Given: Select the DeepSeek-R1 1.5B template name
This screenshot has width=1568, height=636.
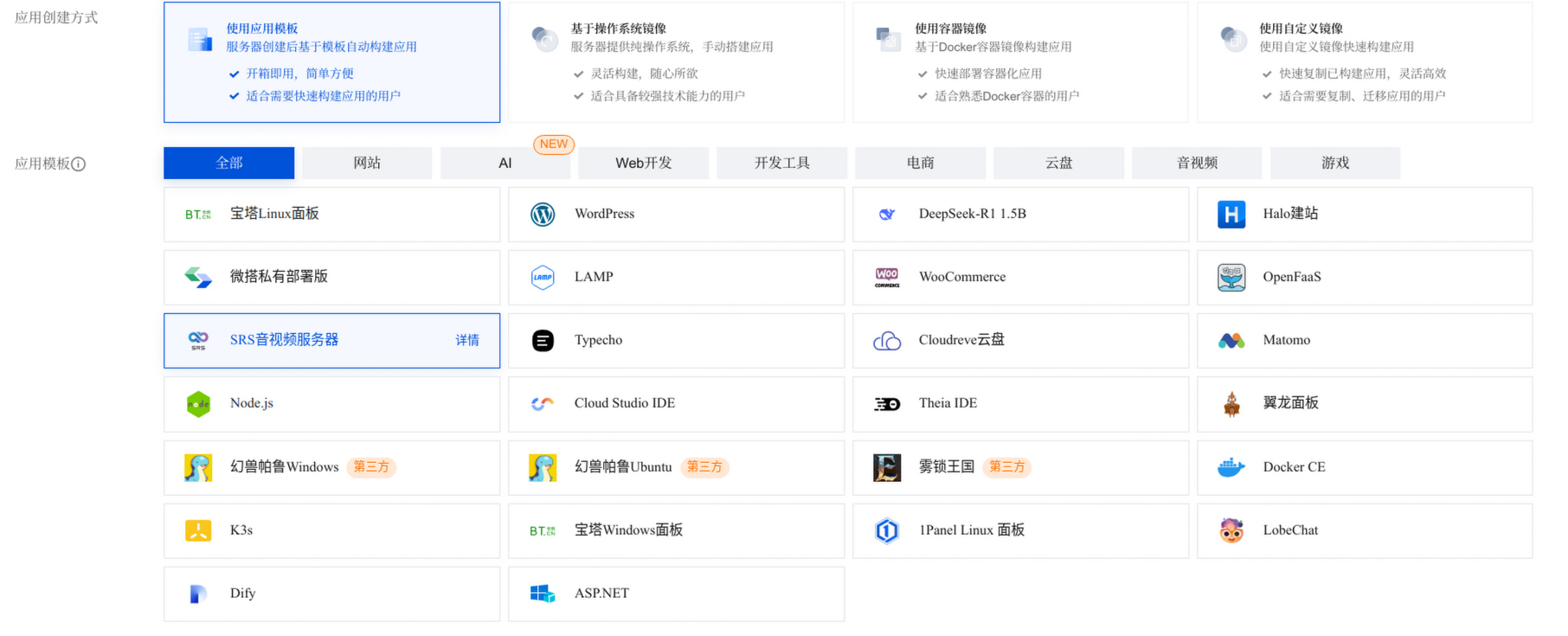Looking at the screenshot, I should [973, 214].
